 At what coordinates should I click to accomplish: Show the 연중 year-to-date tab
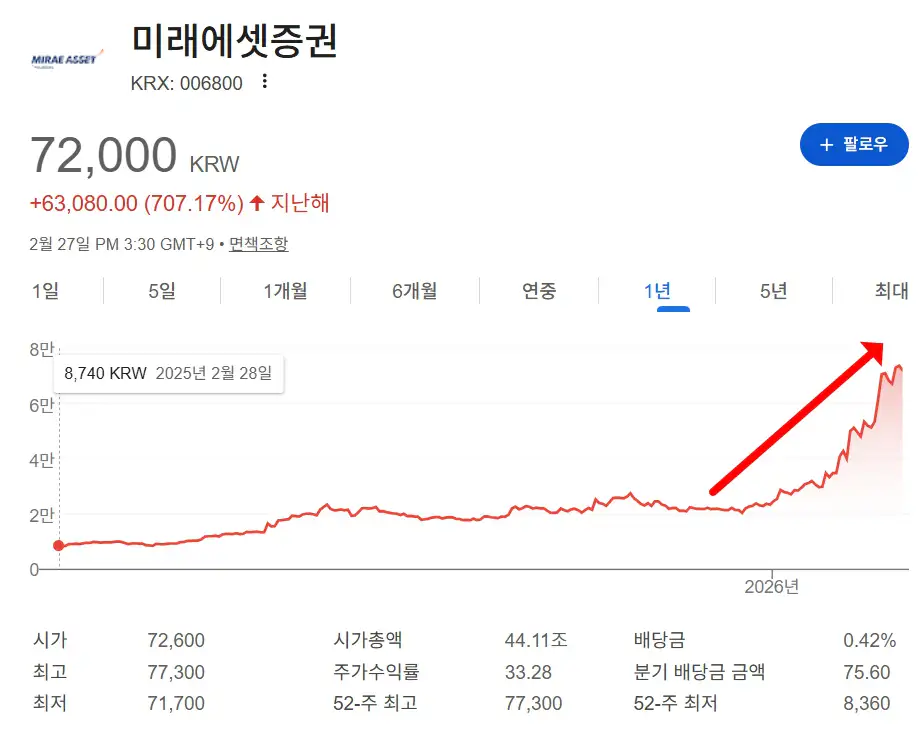(x=539, y=291)
